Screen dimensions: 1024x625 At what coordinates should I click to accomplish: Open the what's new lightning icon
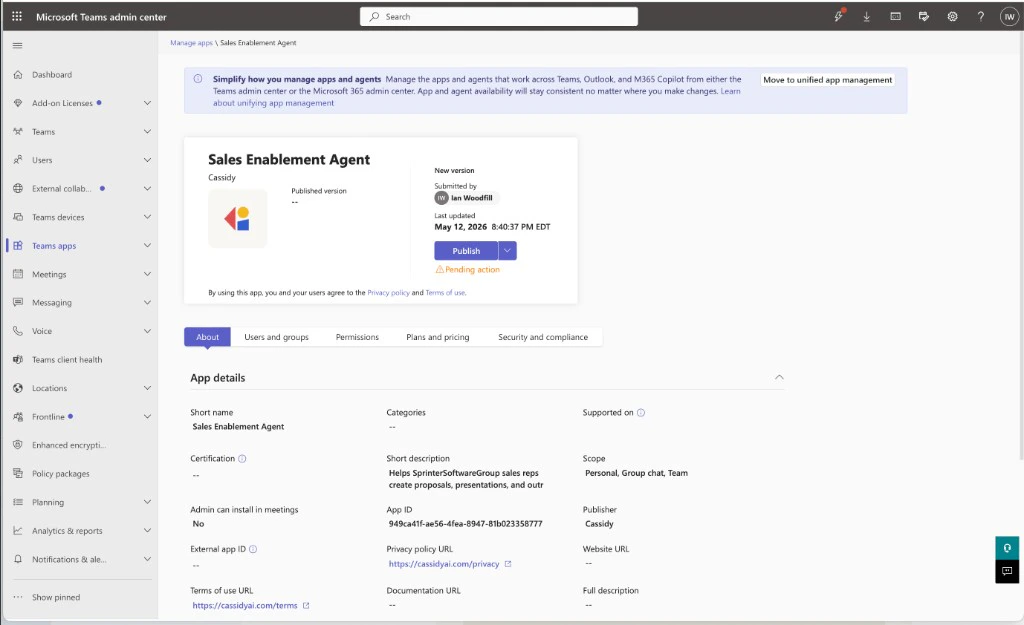839,16
